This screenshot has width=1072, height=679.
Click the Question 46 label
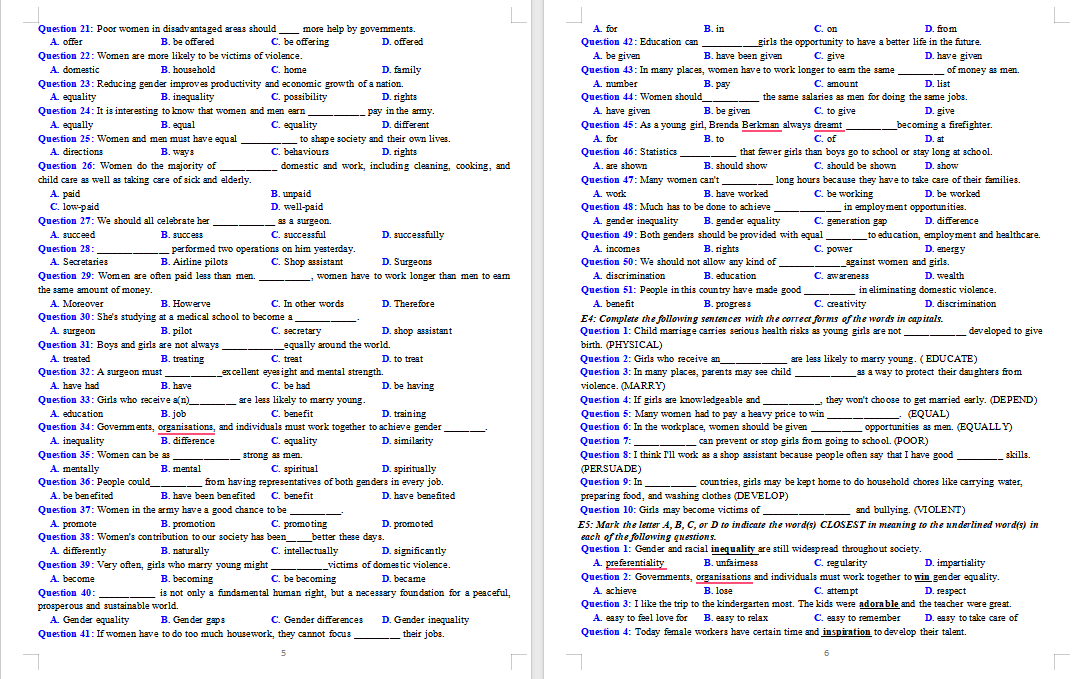pos(608,152)
